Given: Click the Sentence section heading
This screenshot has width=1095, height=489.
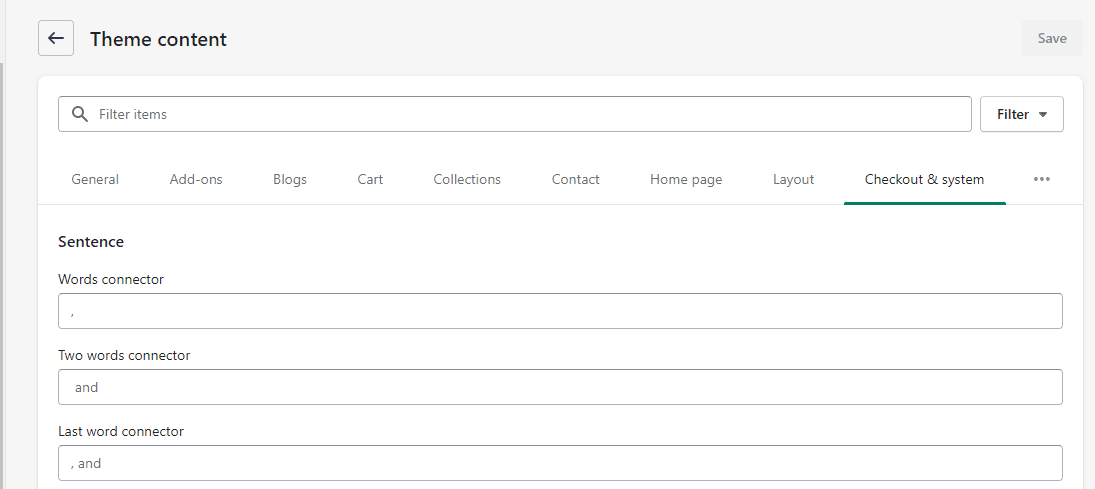Looking at the screenshot, I should point(91,242).
